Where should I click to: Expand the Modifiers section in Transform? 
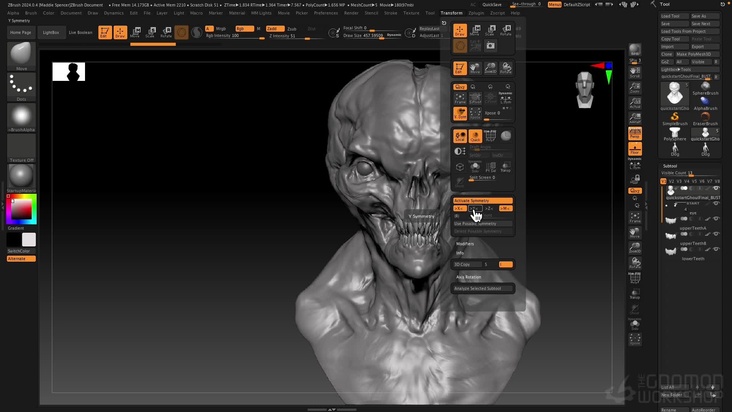click(465, 243)
